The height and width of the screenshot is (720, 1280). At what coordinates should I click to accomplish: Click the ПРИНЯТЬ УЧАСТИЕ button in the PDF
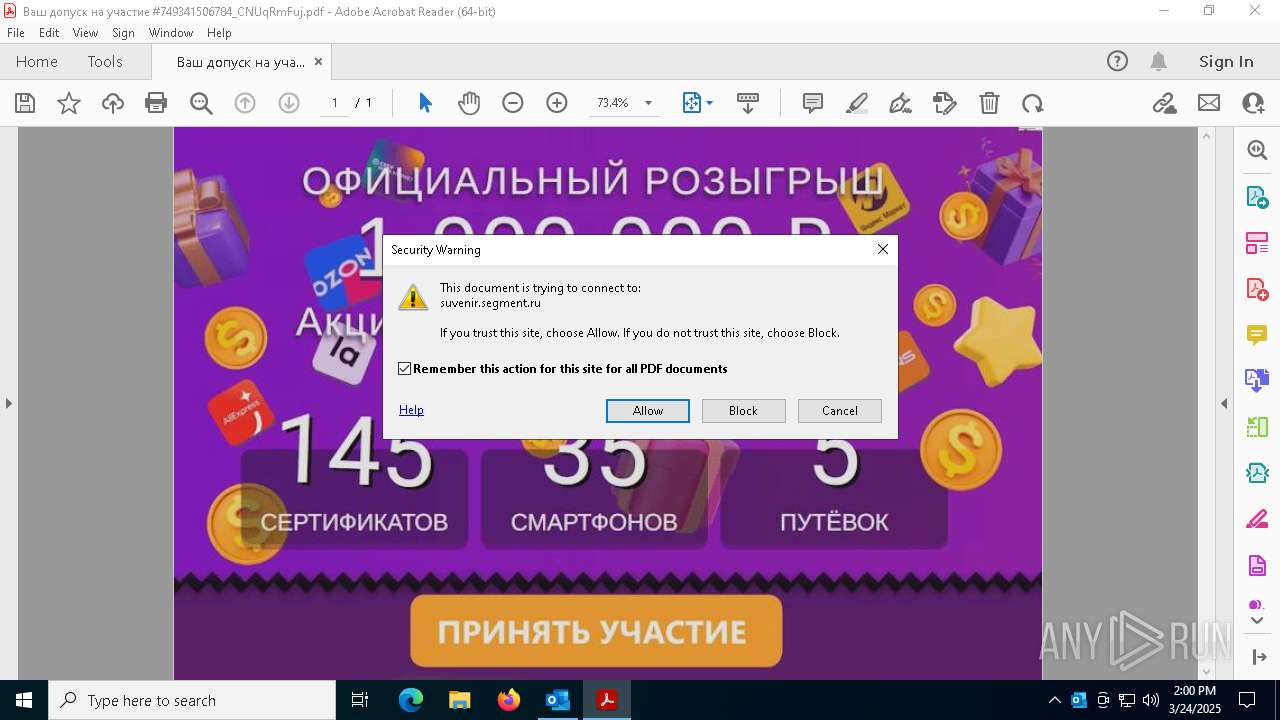[596, 631]
